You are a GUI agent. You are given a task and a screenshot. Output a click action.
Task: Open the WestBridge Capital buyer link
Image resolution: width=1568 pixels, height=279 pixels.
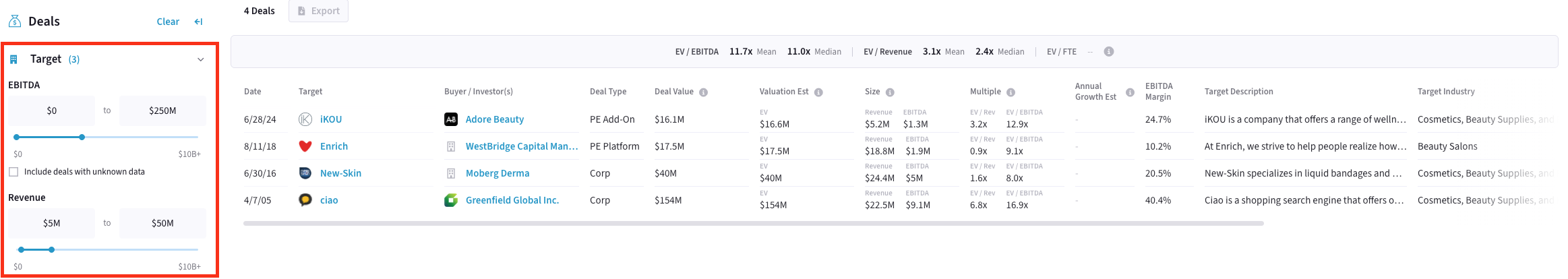tap(522, 146)
